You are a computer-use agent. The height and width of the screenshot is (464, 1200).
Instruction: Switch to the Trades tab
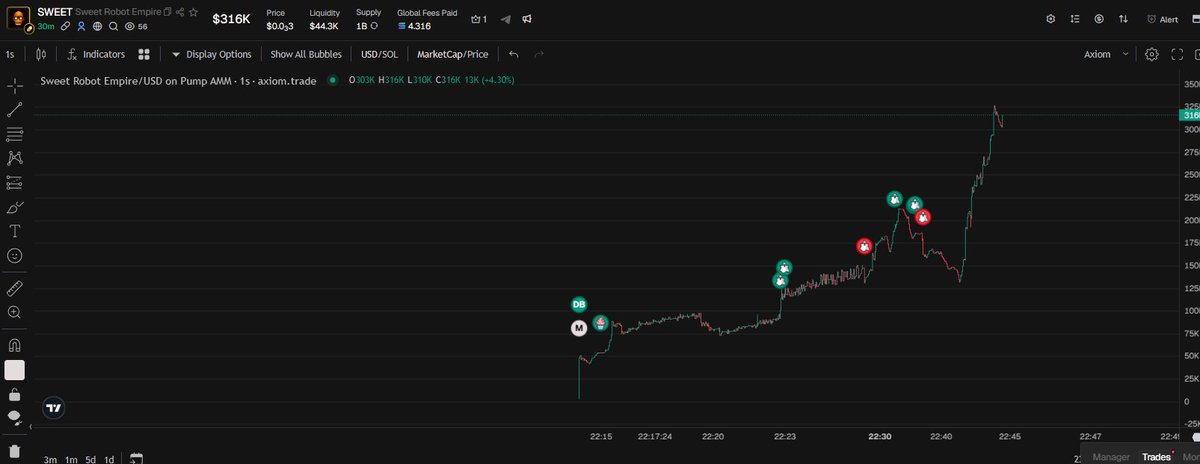(1157, 457)
